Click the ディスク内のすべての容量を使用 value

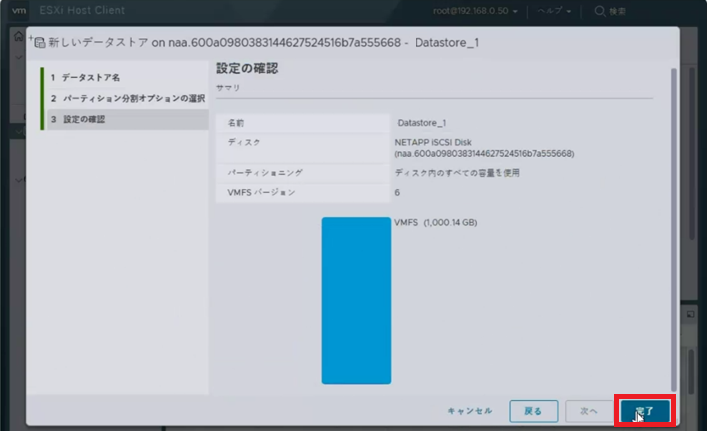point(457,173)
